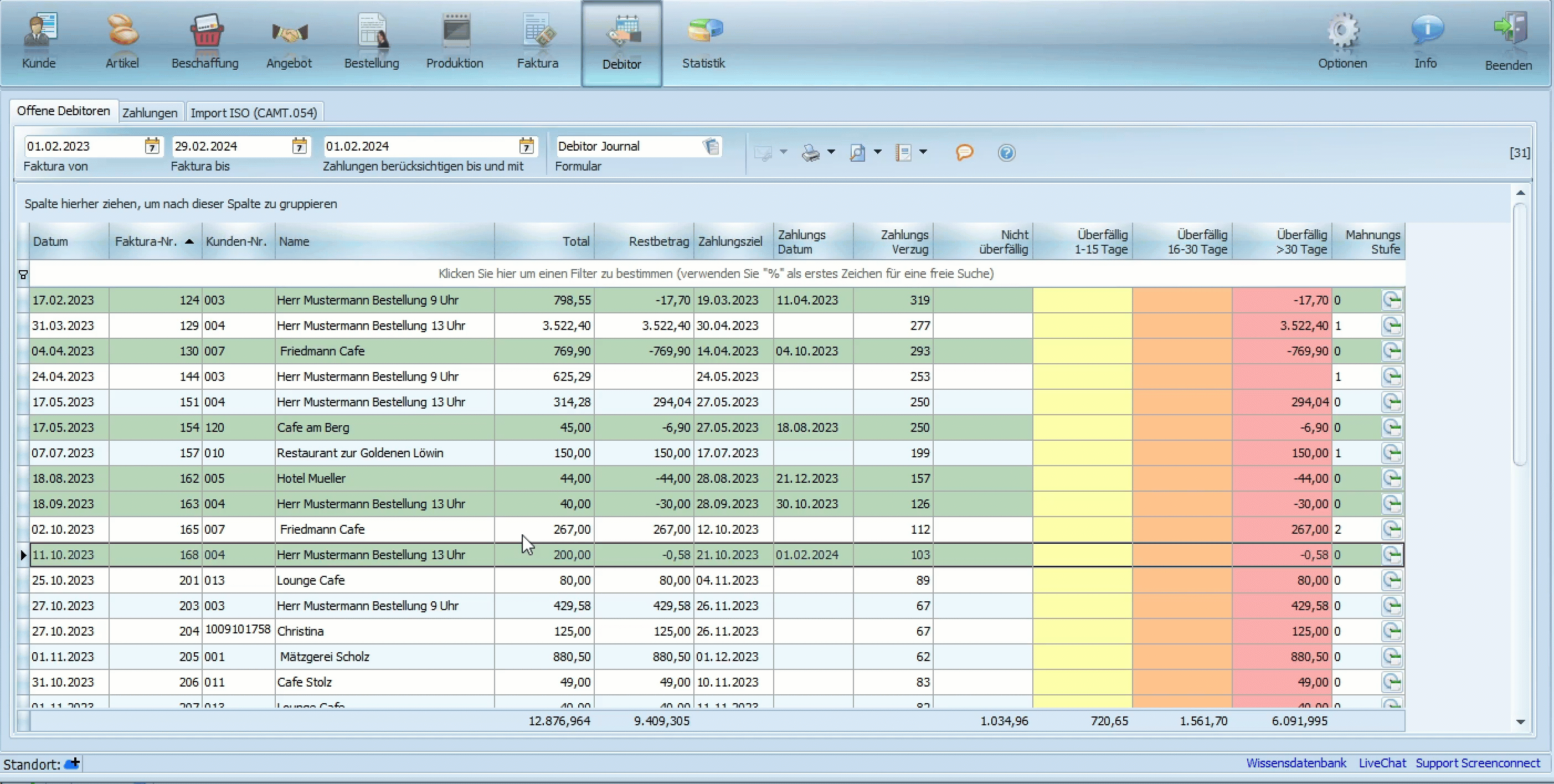Select the Faktura module icon
The image size is (1554, 784).
(x=537, y=40)
